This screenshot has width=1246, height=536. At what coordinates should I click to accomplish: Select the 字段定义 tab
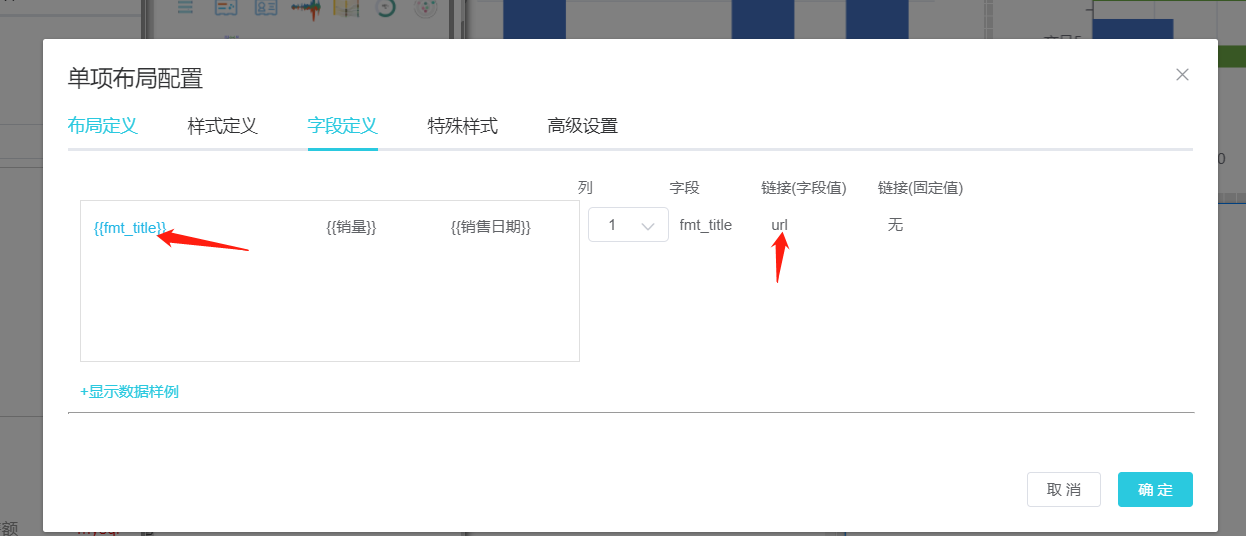pyautogui.click(x=342, y=126)
